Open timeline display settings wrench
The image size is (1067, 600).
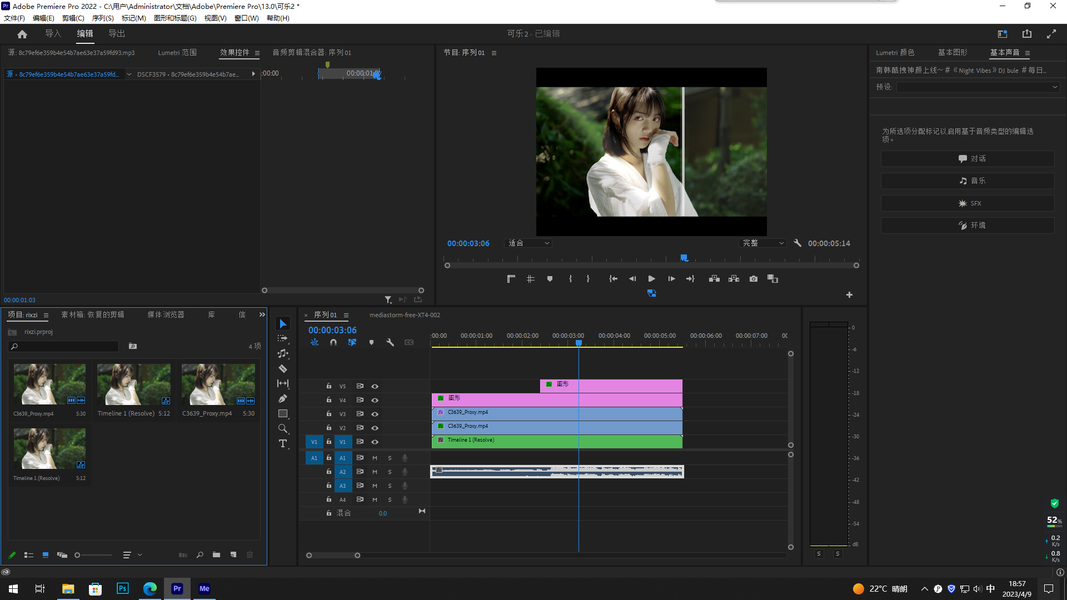coord(391,342)
